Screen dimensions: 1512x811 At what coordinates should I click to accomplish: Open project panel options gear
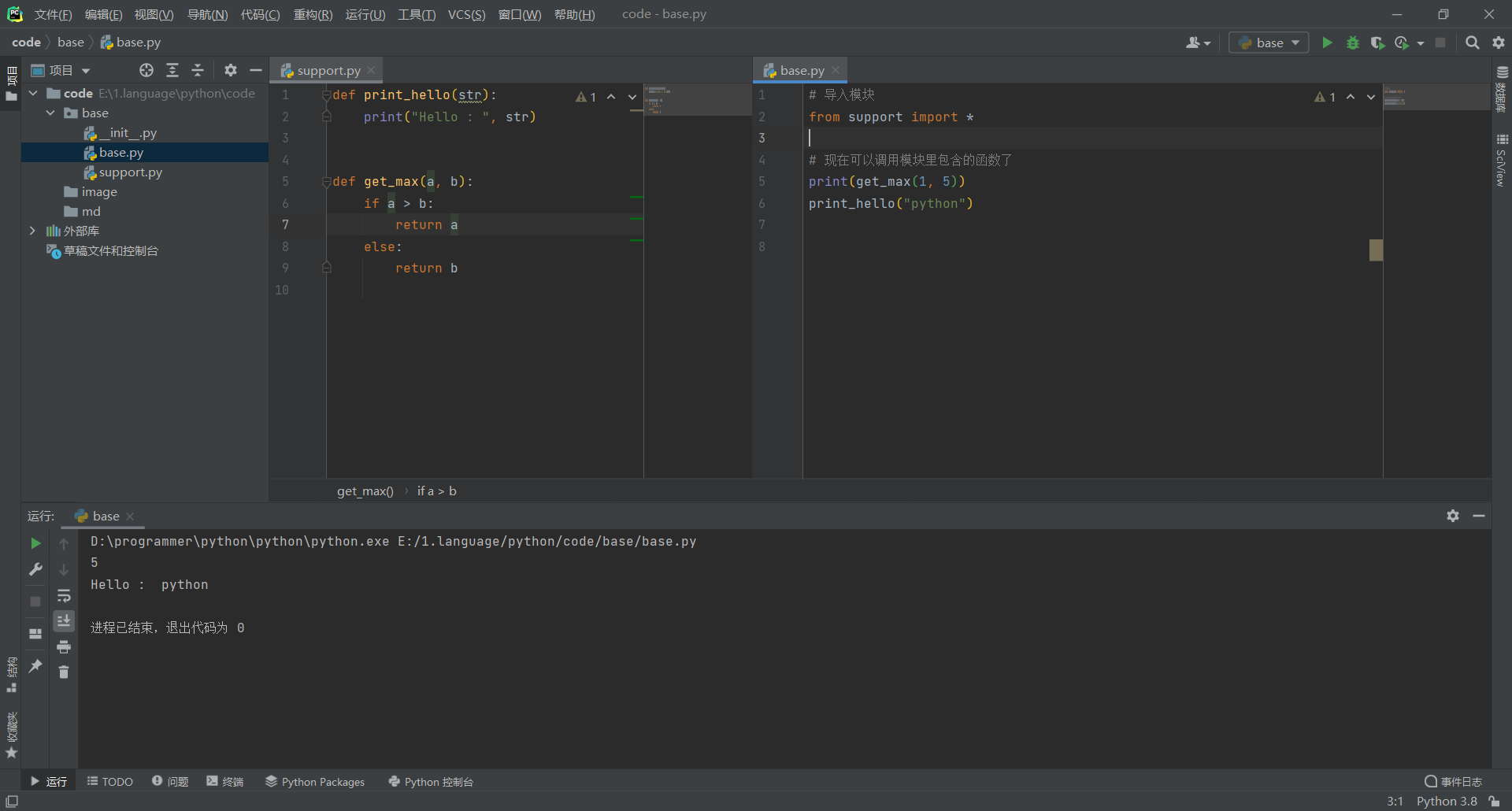[230, 70]
